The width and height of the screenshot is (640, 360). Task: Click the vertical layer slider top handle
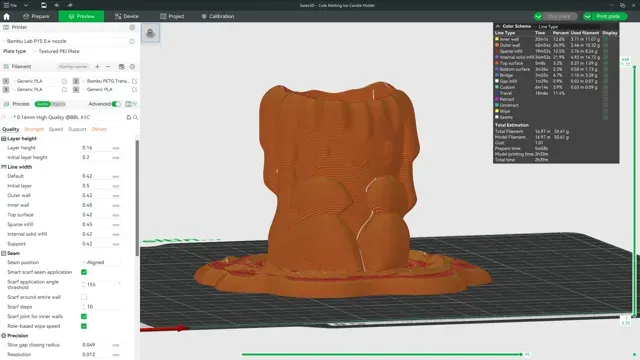point(634,67)
